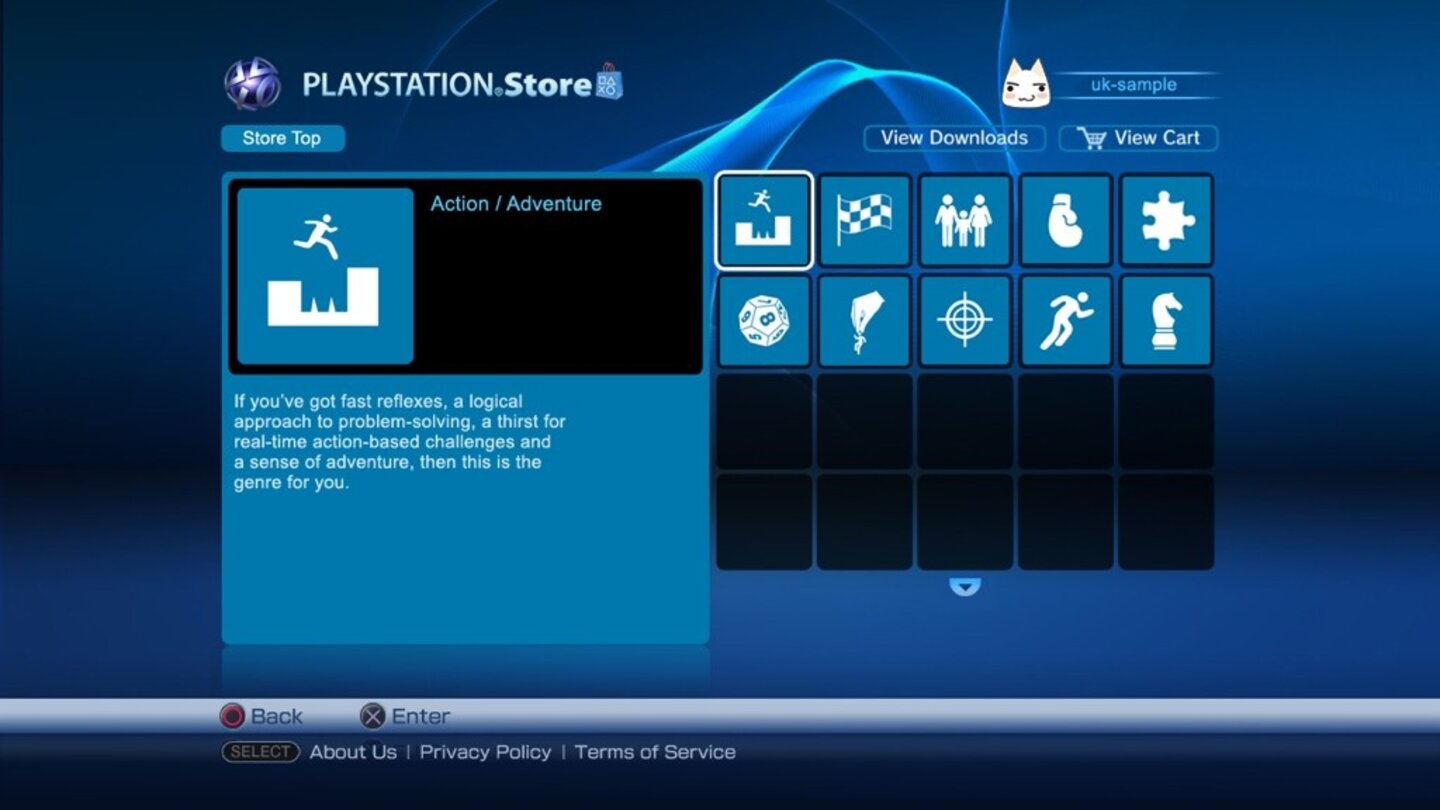This screenshot has height=810, width=1440.
Task: Select the Fighting genre boxing glove icon
Action: point(1066,221)
